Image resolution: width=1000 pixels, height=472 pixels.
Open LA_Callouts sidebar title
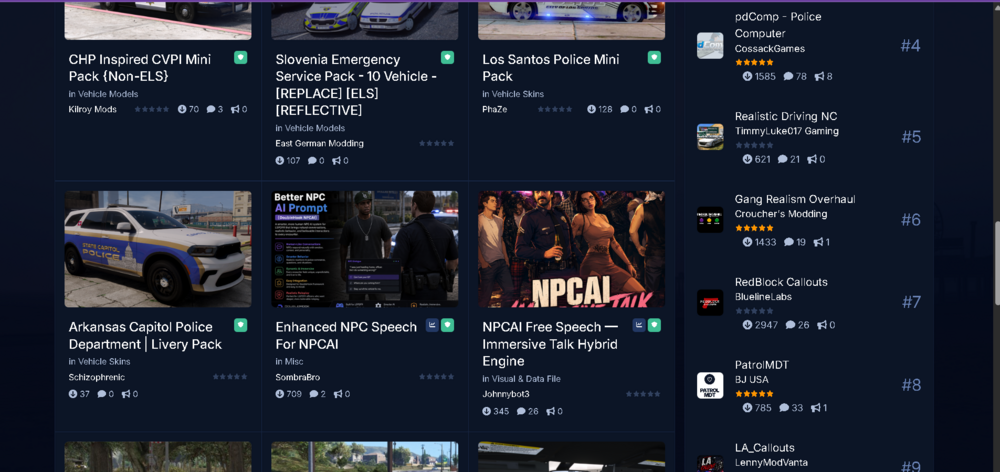point(765,448)
